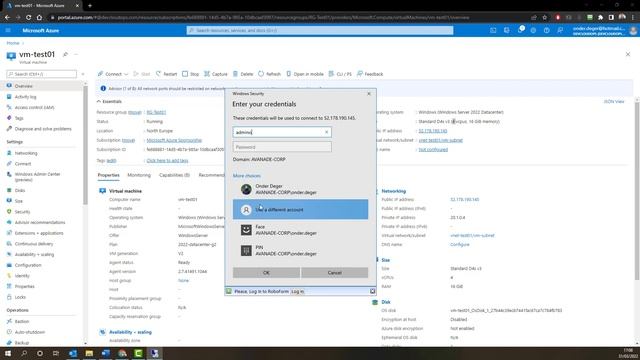The width and height of the screenshot is (640, 360).
Task: Open Cloud Shell icon in Azure header
Action: pos(493,30)
